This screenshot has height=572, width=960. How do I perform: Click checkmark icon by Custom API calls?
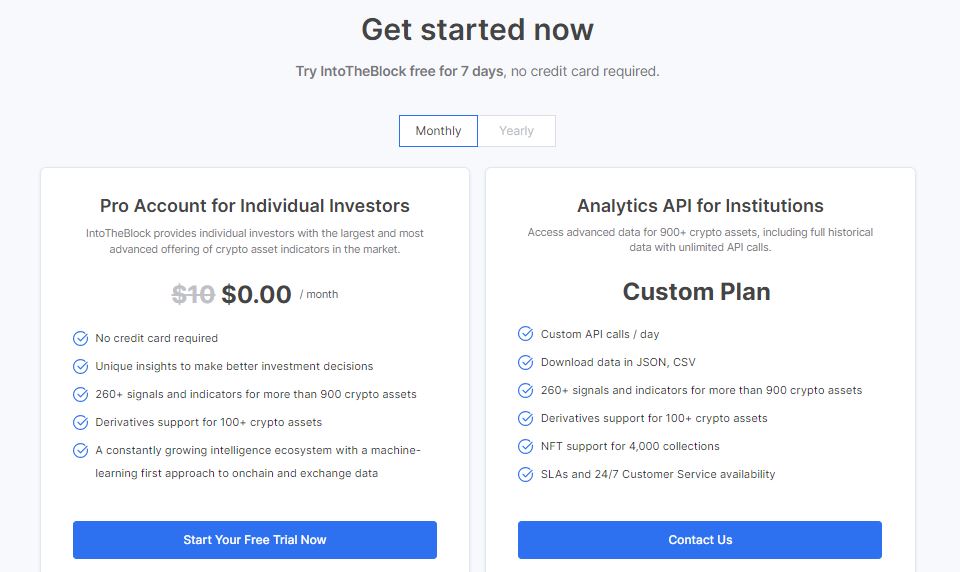tap(526, 334)
